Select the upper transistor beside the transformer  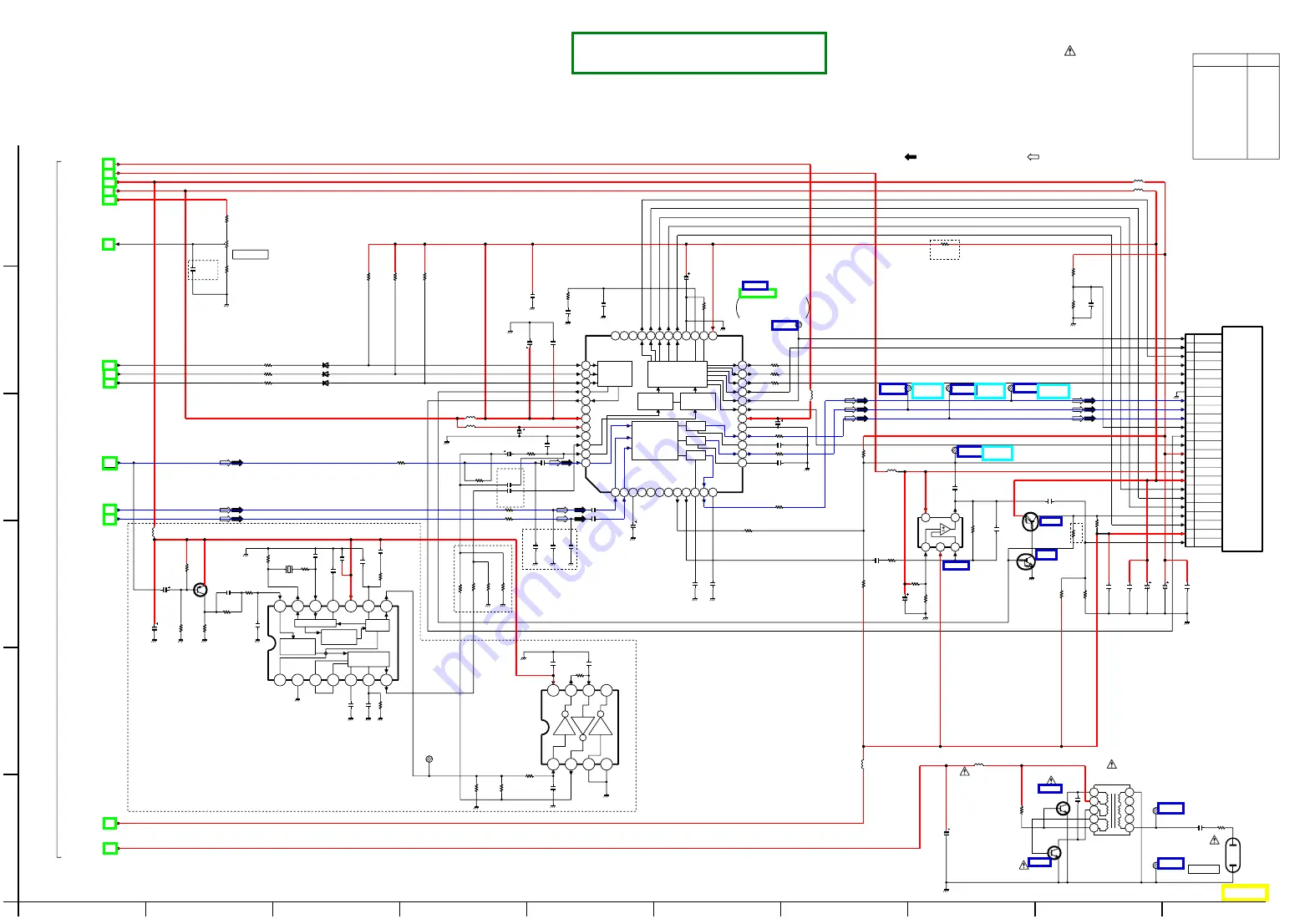(1063, 809)
